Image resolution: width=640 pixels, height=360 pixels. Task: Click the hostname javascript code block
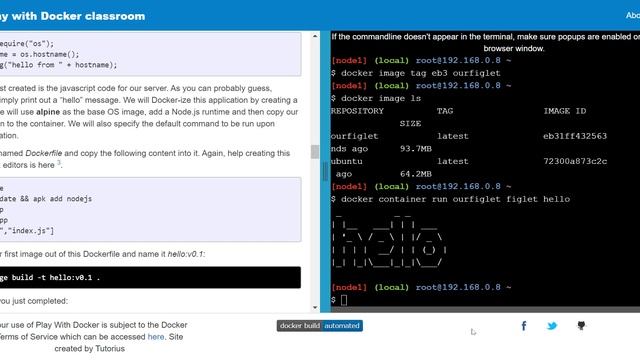point(150,54)
